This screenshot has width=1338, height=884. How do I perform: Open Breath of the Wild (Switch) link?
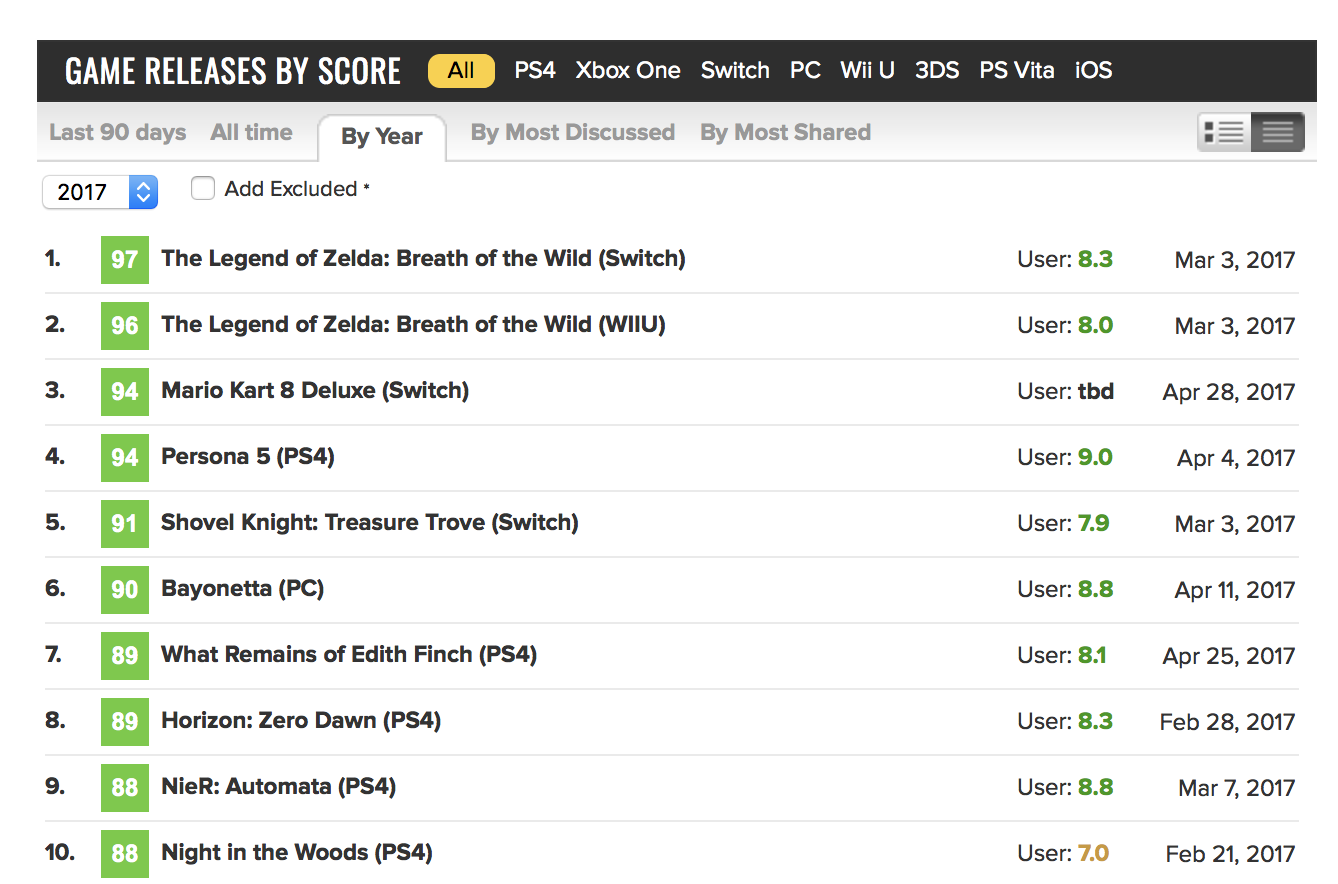coord(423,258)
